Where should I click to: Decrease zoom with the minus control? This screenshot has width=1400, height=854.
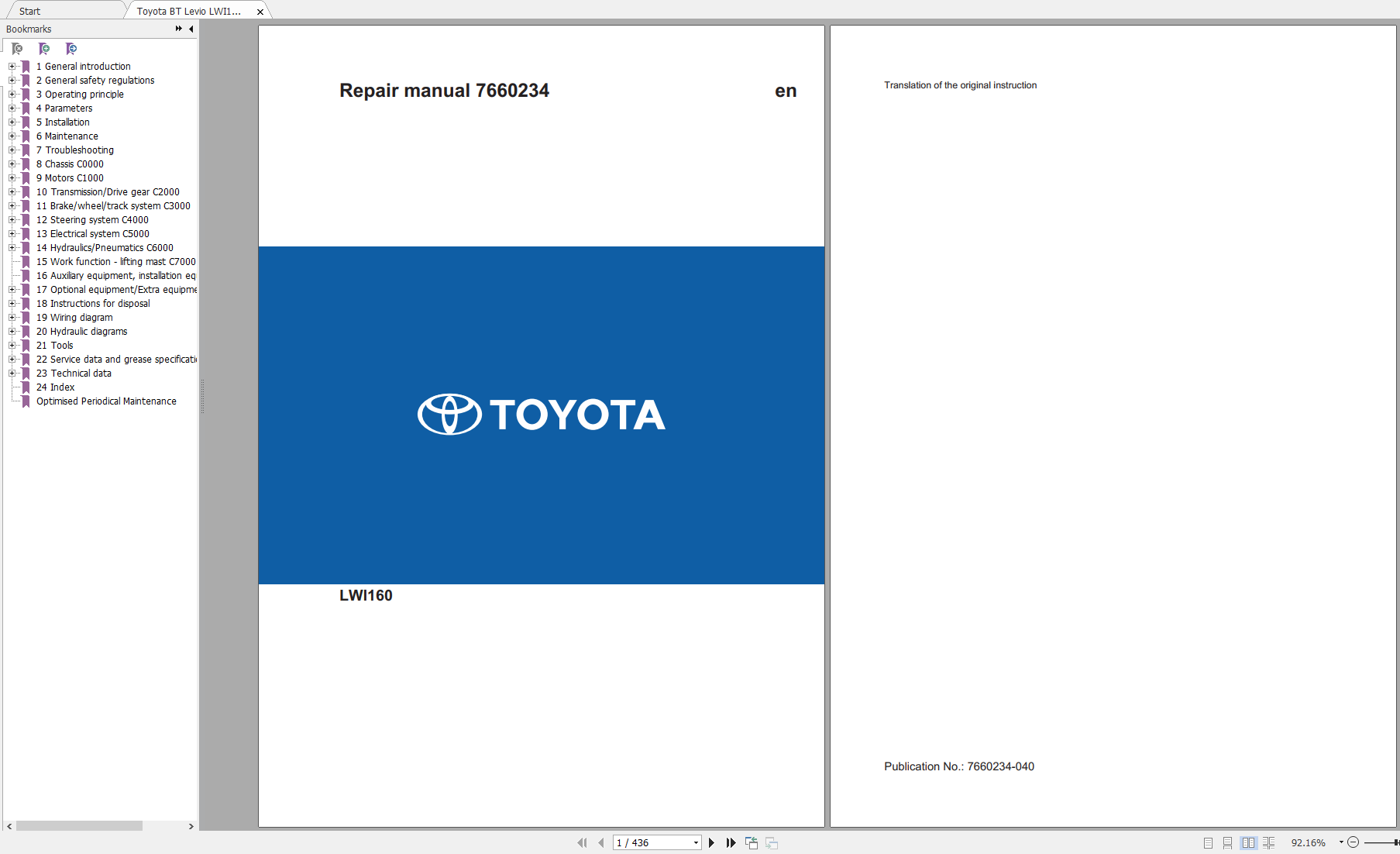tap(1354, 842)
